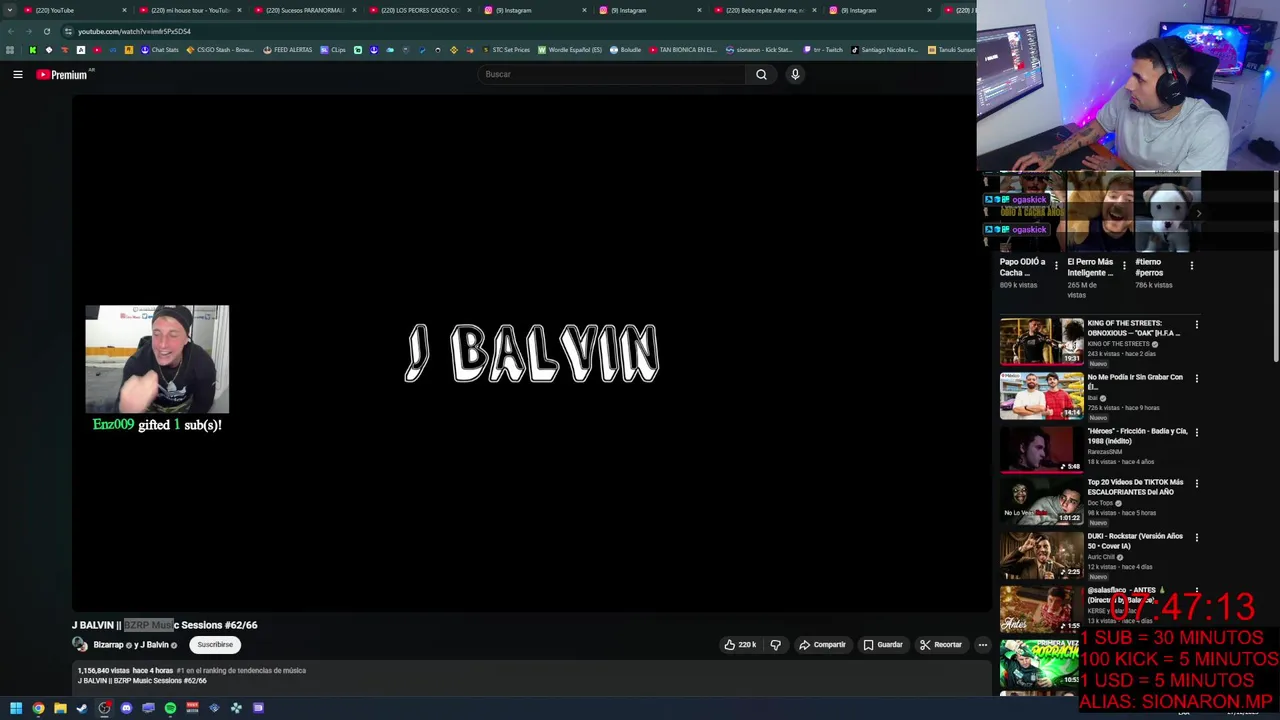Image resolution: width=1280 pixels, height=720 pixels.
Task: Open '#tierno #perros' short title
Action: (x=1149, y=267)
